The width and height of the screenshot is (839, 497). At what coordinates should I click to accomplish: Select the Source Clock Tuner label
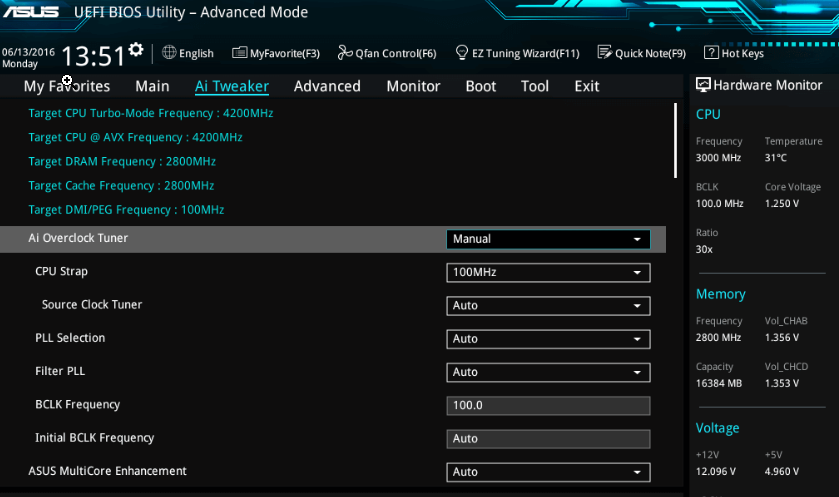[x=92, y=304]
